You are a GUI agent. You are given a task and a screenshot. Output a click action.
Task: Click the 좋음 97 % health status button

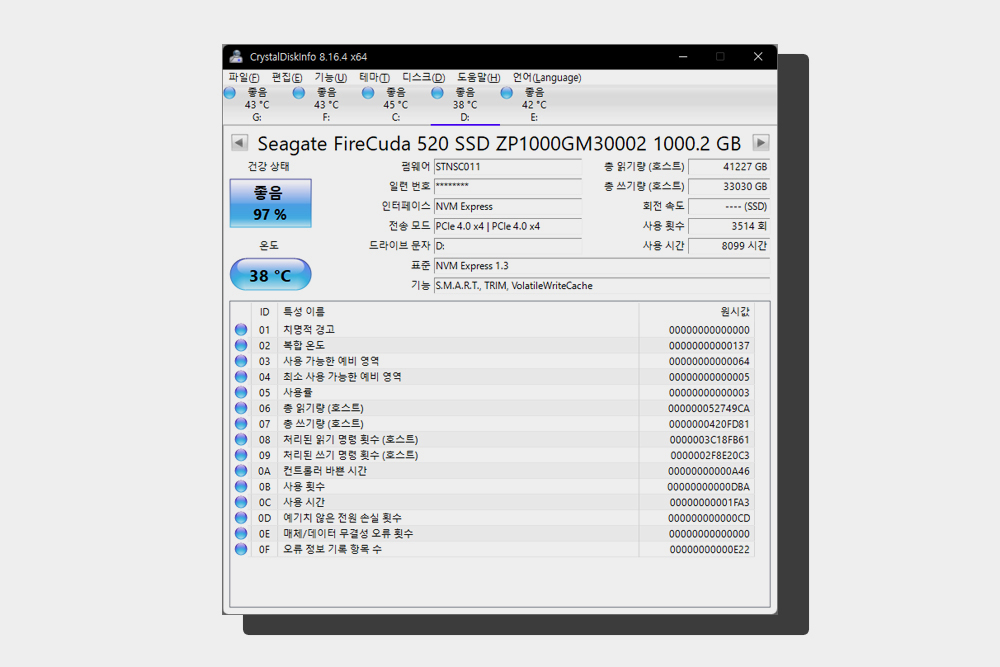(270, 203)
